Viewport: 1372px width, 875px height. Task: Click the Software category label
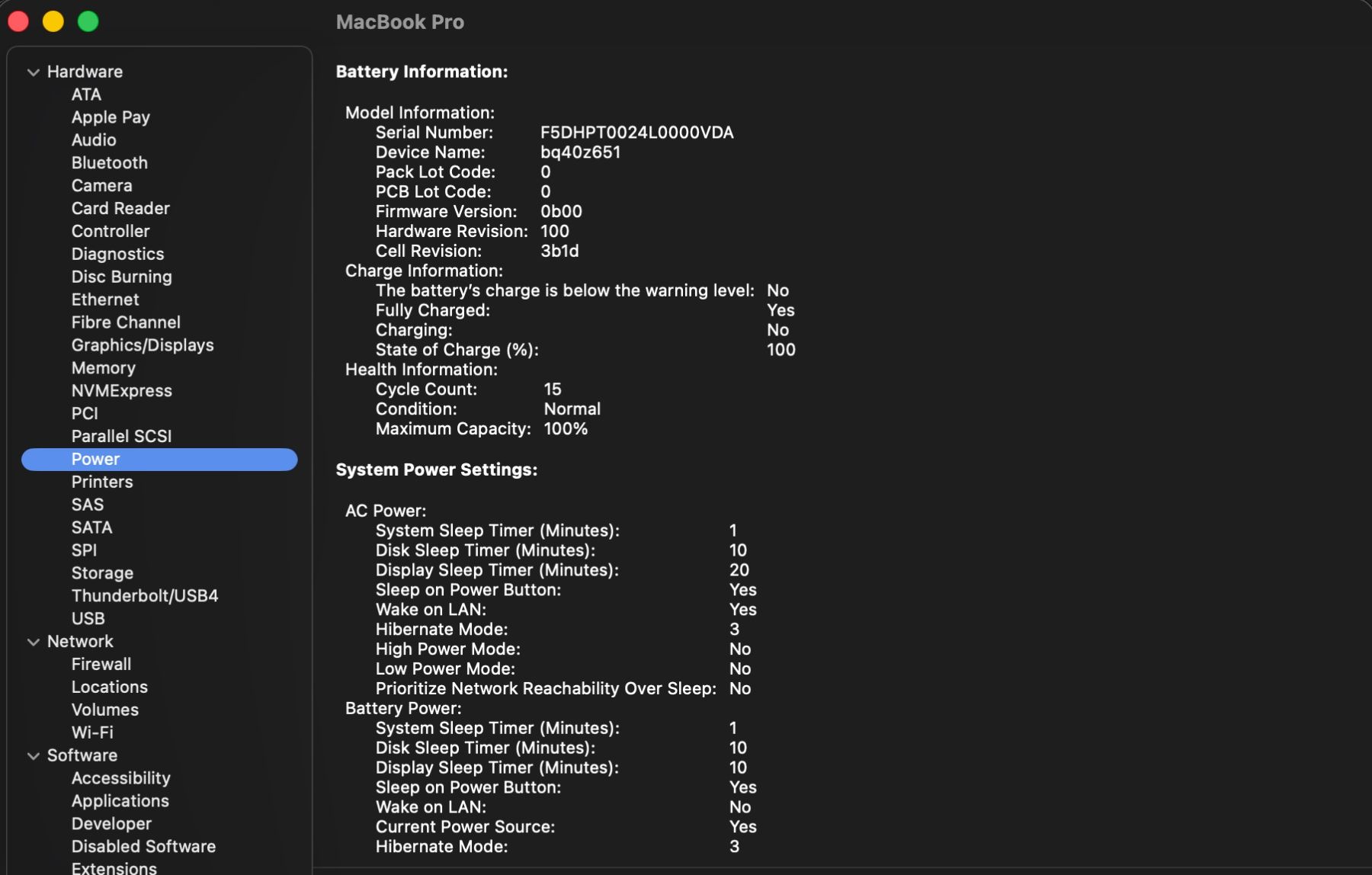coord(82,755)
